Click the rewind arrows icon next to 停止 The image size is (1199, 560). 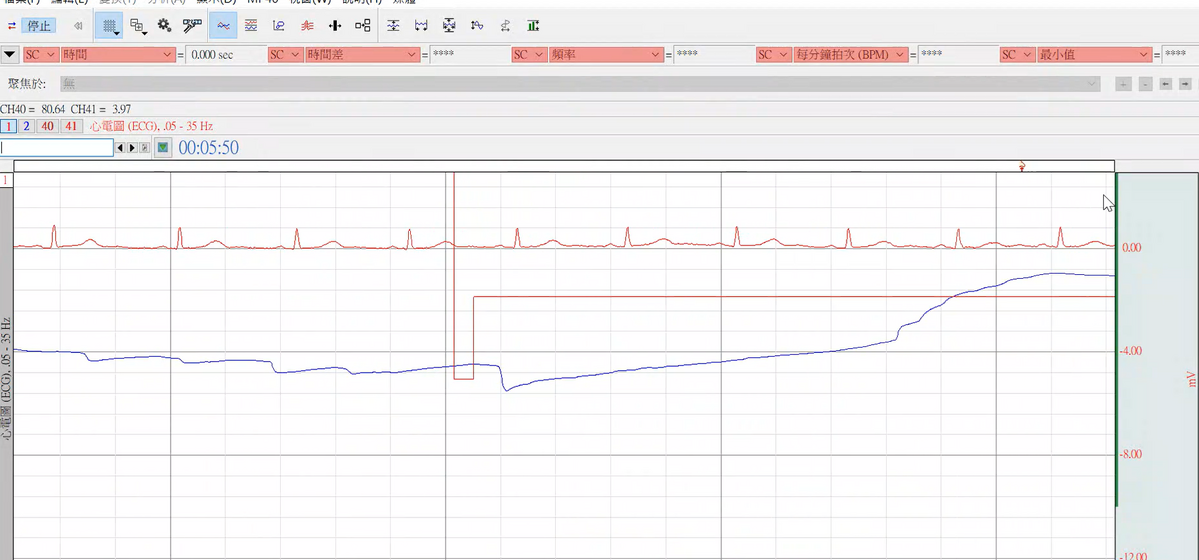[78, 26]
